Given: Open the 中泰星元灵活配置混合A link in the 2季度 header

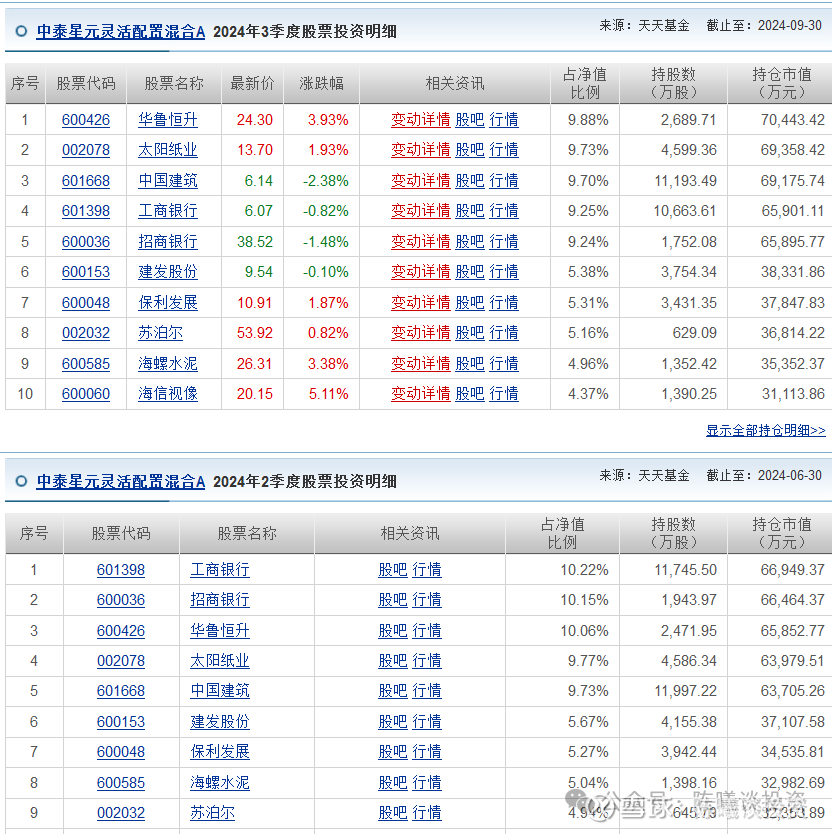Looking at the screenshot, I should 121,482.
